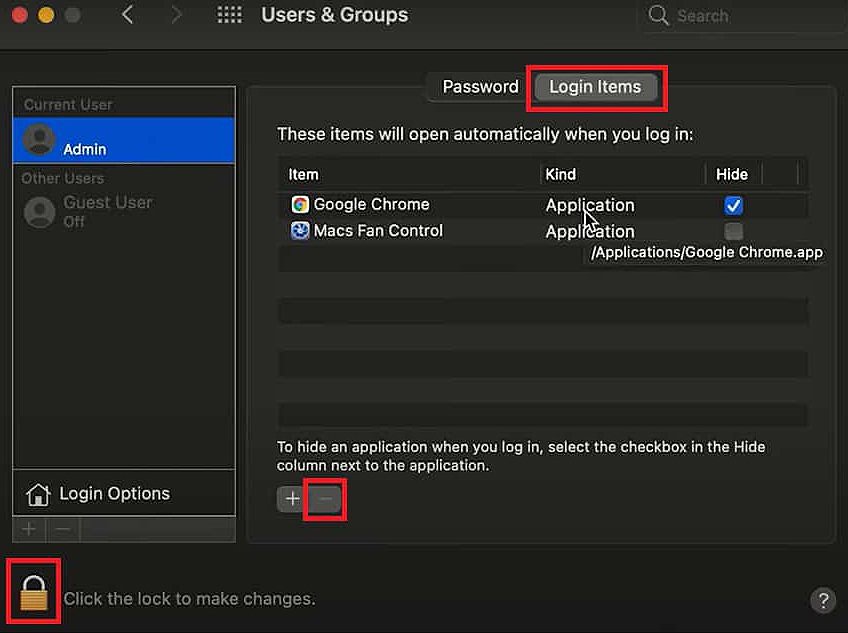Go back with the left chevron

tap(127, 16)
